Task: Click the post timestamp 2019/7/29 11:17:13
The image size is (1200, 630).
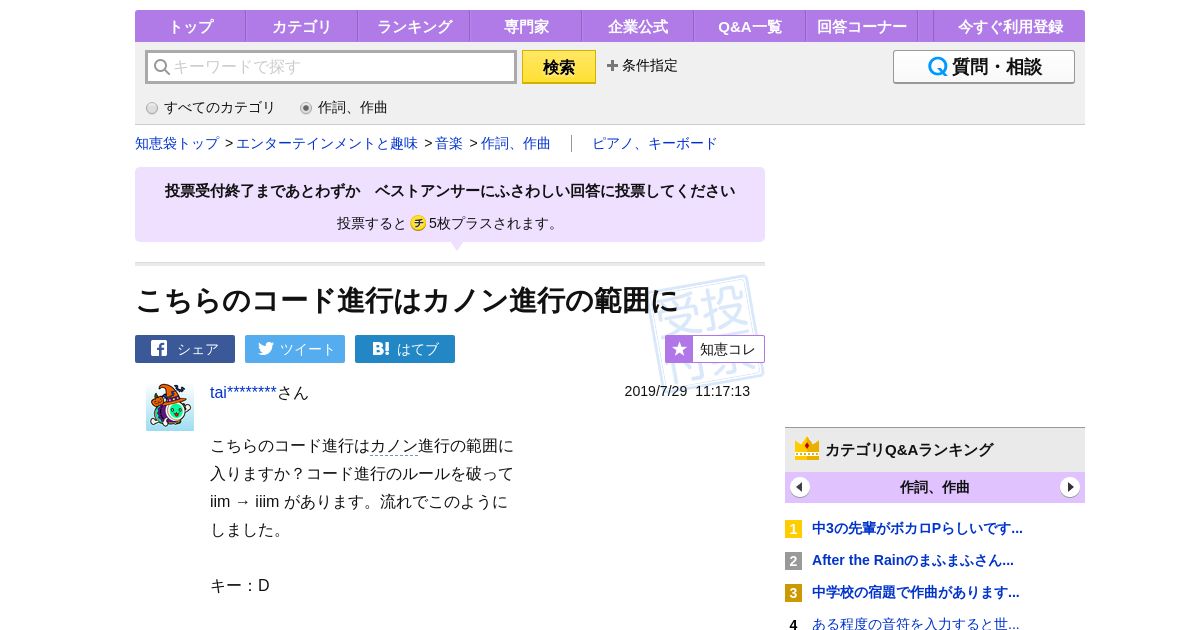Action: tap(687, 391)
